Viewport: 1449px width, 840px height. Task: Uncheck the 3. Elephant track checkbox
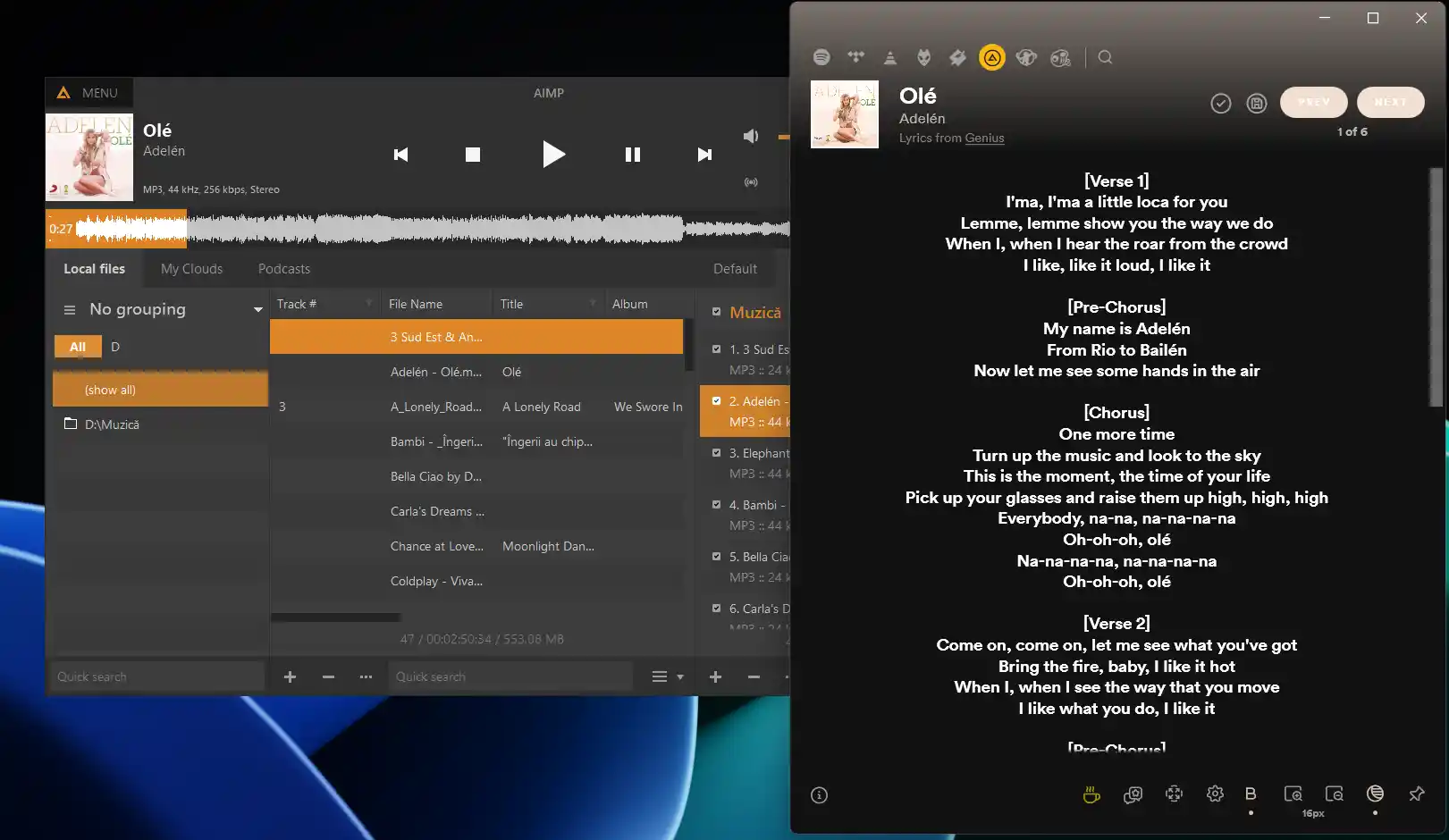716,452
